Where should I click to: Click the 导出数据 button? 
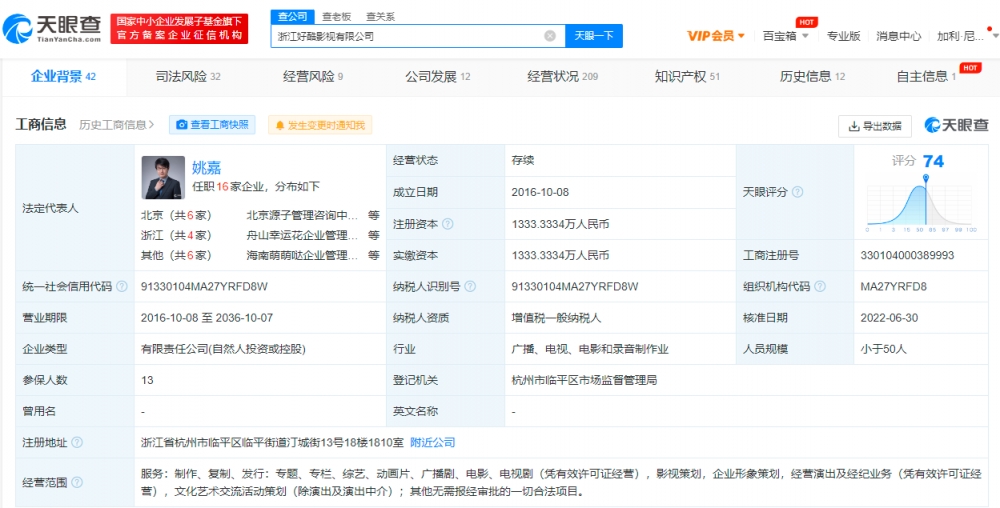pyautogui.click(x=874, y=126)
